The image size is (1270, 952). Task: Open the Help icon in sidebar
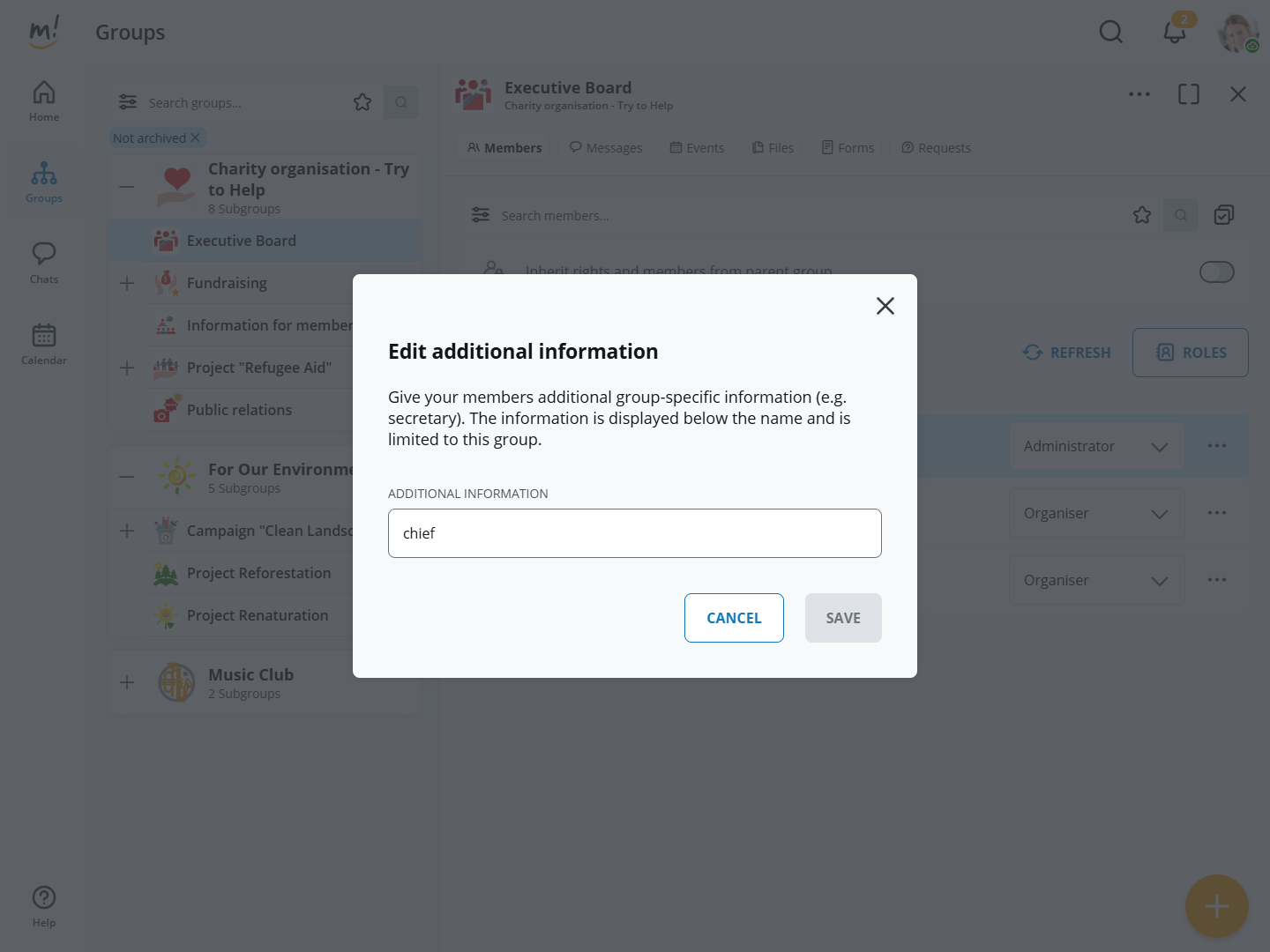[44, 907]
